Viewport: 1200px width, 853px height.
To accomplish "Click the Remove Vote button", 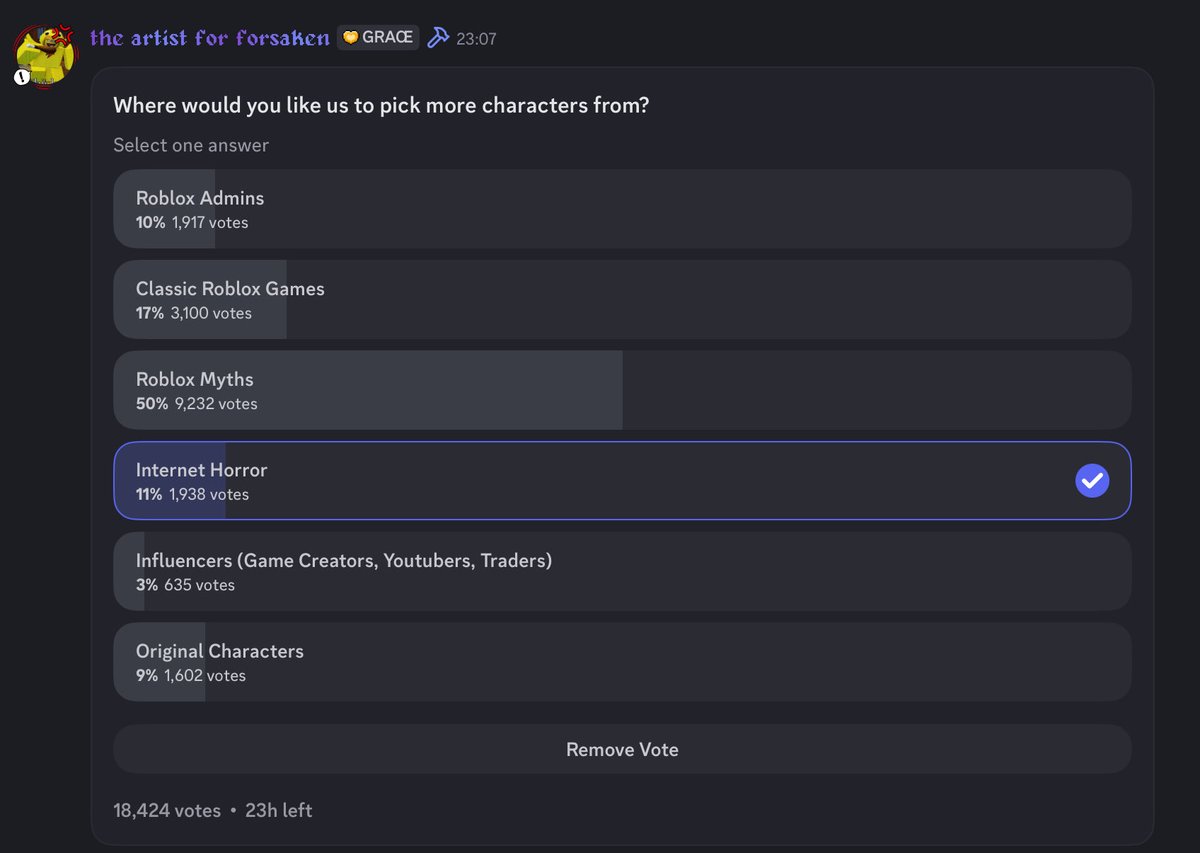I will click(622, 749).
